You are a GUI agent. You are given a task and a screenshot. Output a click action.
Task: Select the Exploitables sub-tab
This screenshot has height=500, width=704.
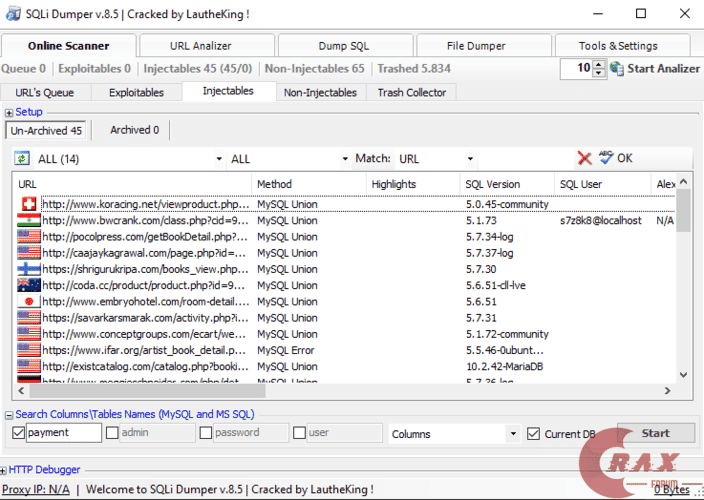coord(136,93)
